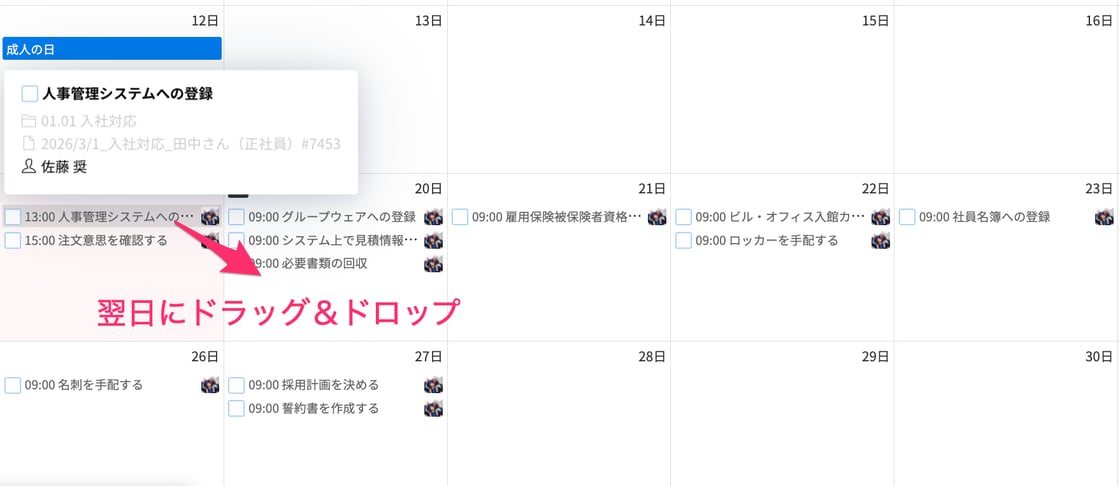Open 2026/3/1_入社対応_田中さん document link

(x=191, y=144)
